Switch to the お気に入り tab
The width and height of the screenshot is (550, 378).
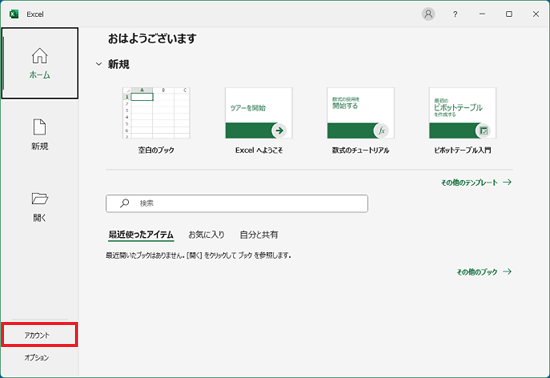pos(206,235)
